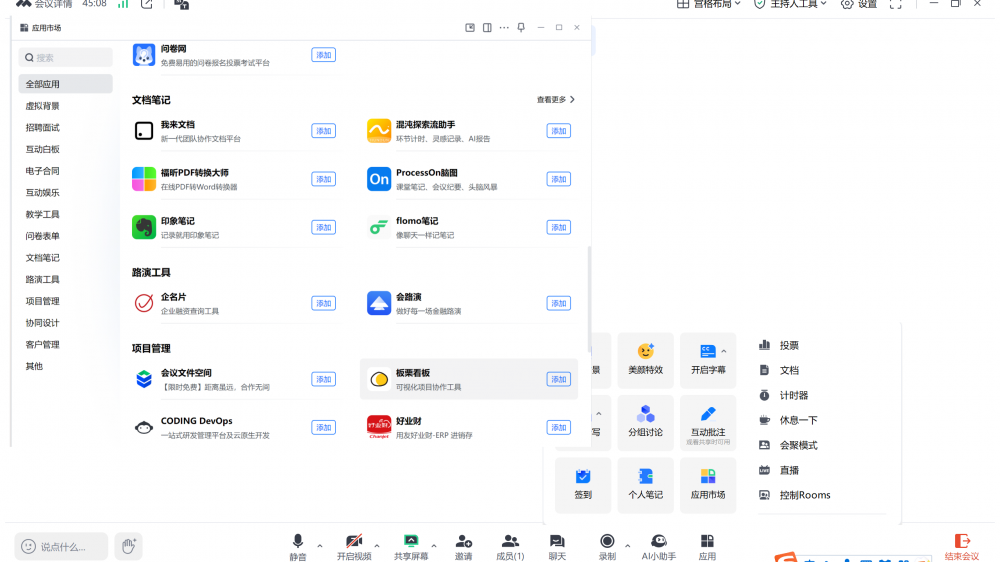Expand video options arrow beside 开启视频
The height and width of the screenshot is (562, 1000).
pyautogui.click(x=377, y=546)
